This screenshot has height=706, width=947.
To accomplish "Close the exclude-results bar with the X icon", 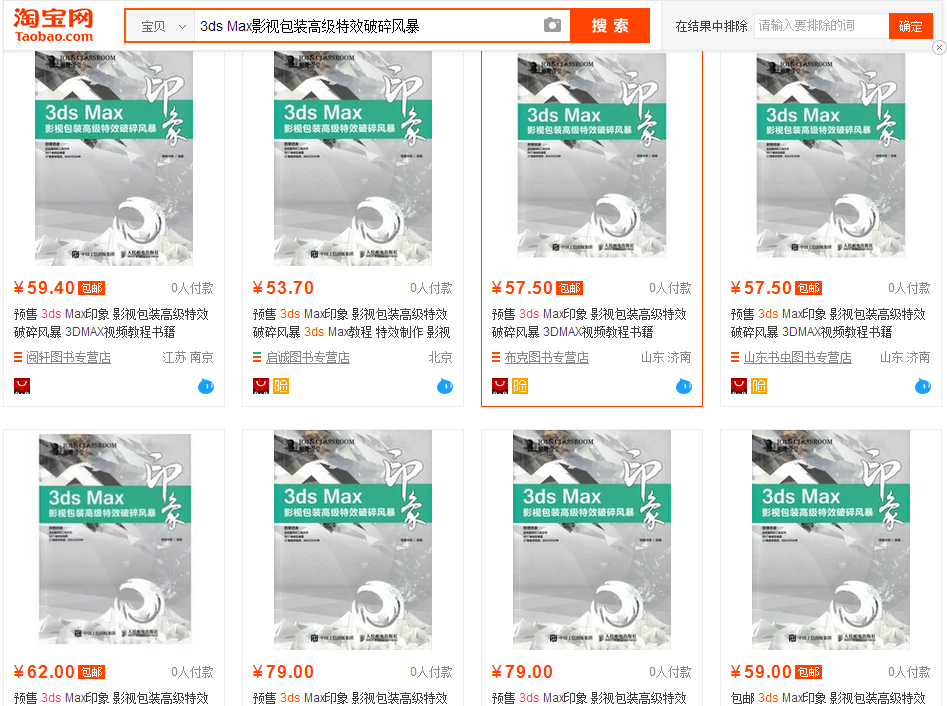I will pos(939,47).
